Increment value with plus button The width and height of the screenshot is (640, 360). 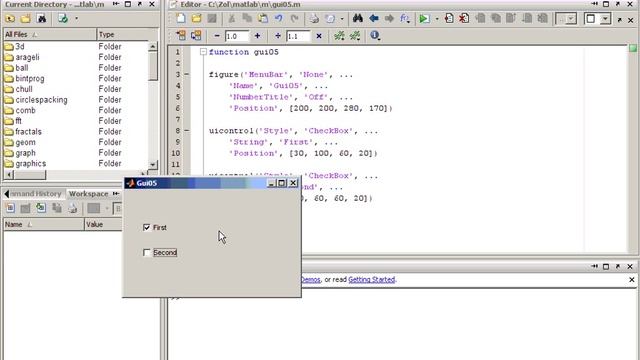(x=257, y=36)
